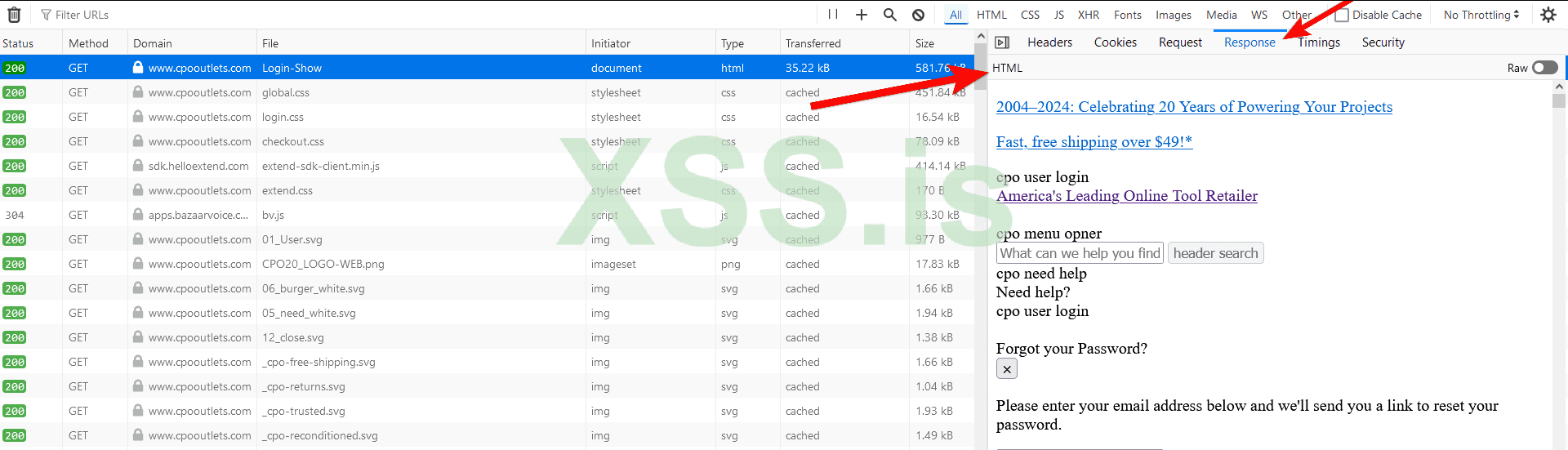The width and height of the screenshot is (1568, 450).
Task: Select the _cpo-trusted.svg request
Action: point(488,411)
